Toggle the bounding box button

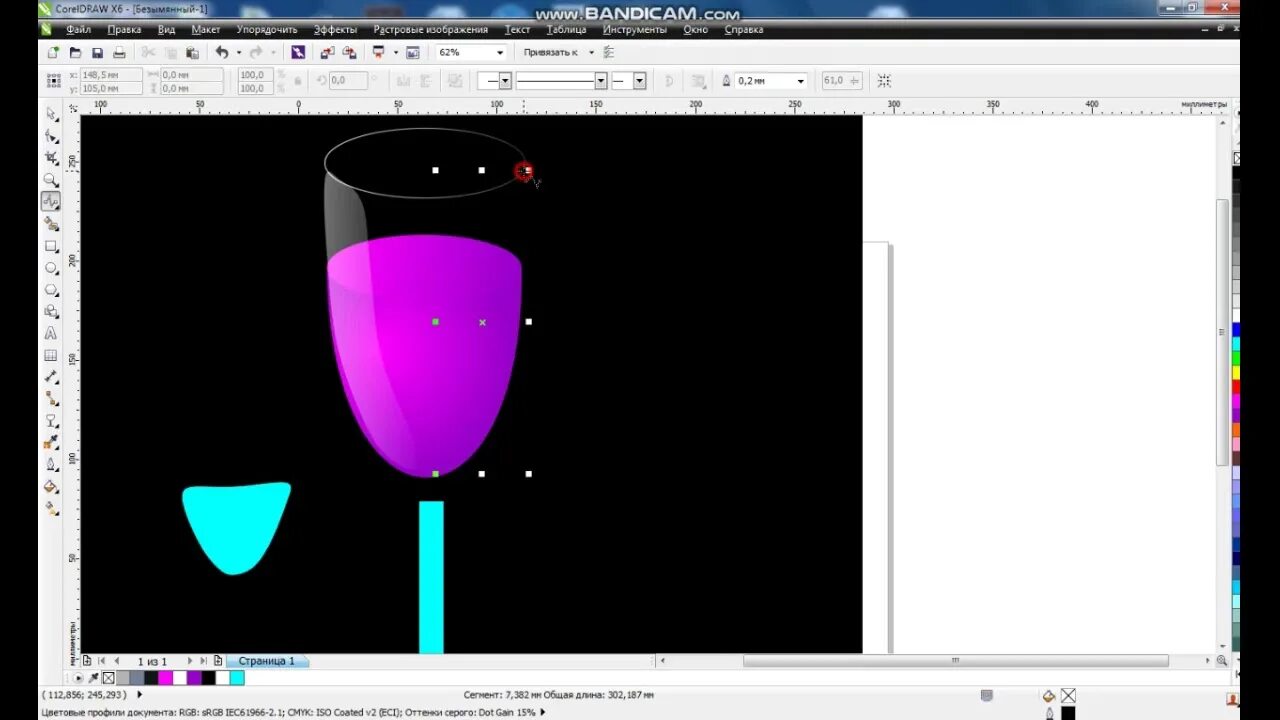click(884, 80)
